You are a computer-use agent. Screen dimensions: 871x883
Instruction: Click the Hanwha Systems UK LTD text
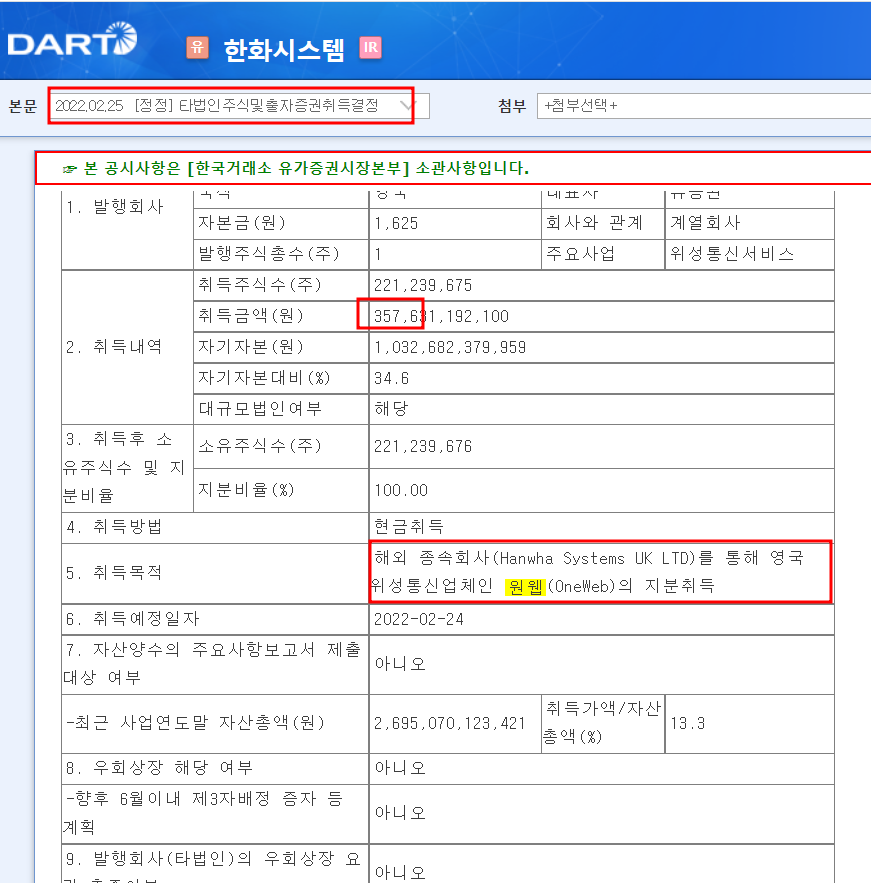point(597,559)
